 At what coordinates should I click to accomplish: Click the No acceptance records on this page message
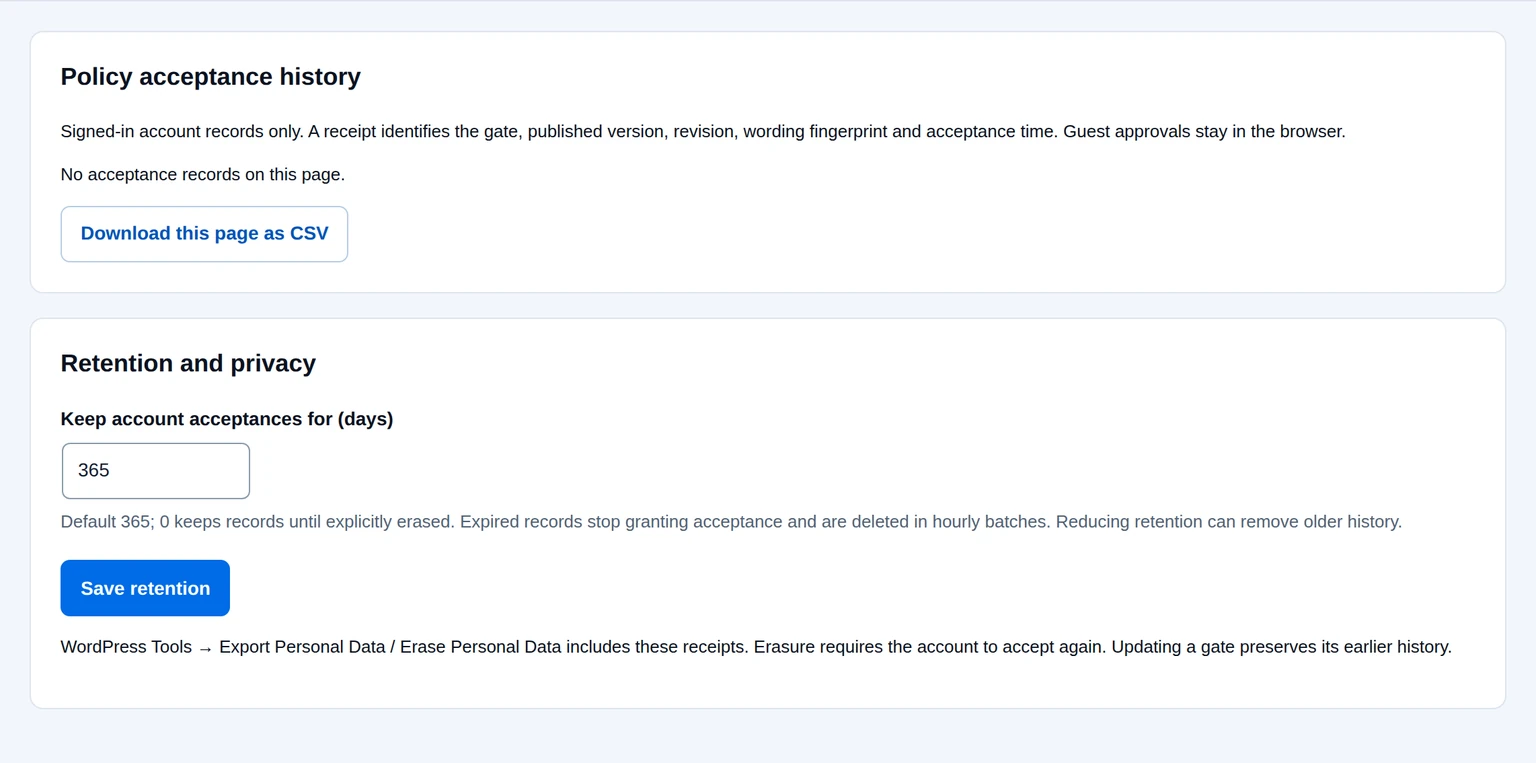click(203, 174)
